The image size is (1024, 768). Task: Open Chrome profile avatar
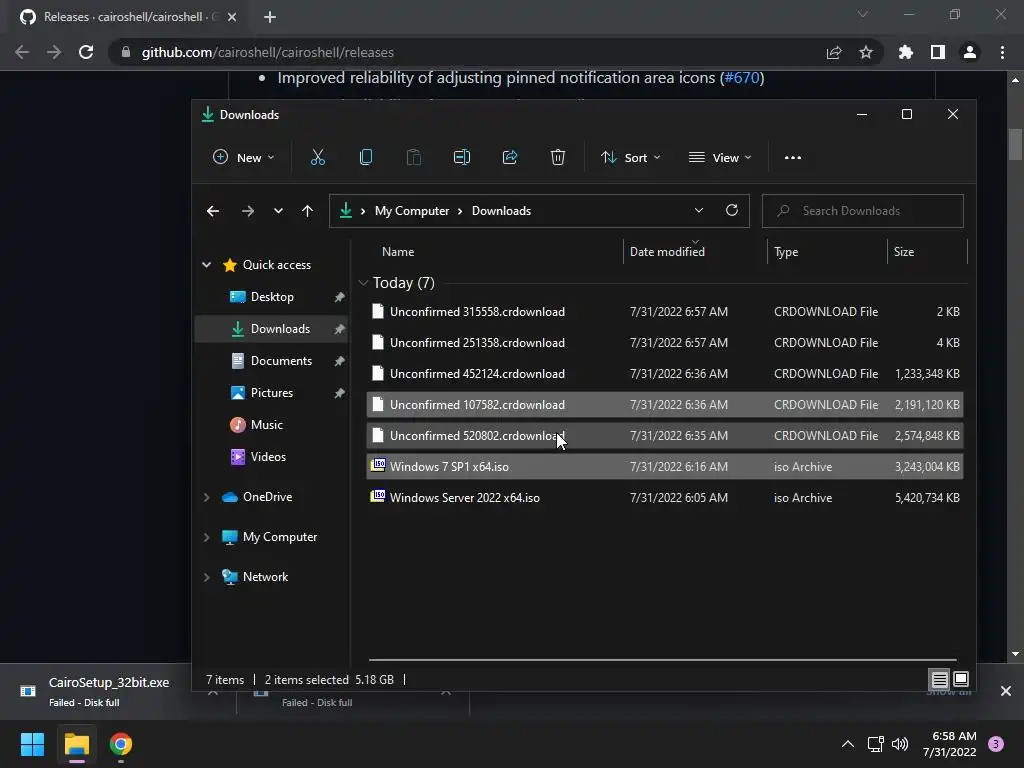970,52
